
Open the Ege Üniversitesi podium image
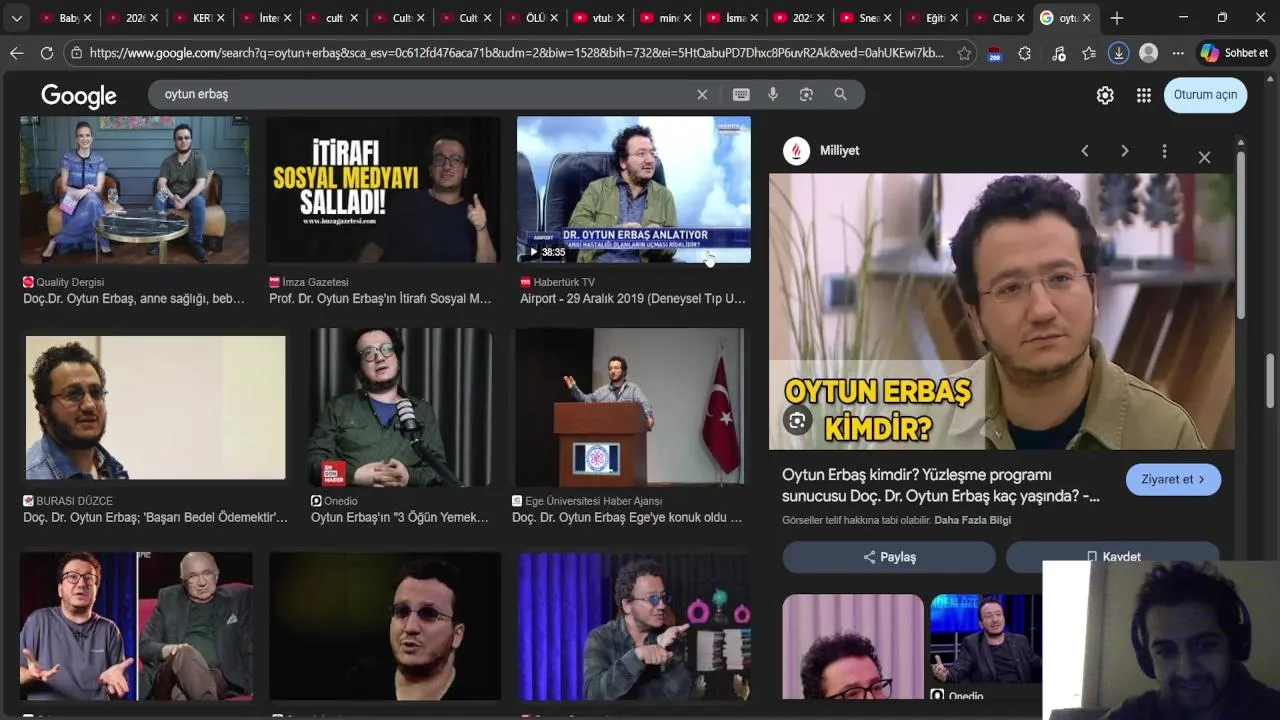click(x=630, y=408)
